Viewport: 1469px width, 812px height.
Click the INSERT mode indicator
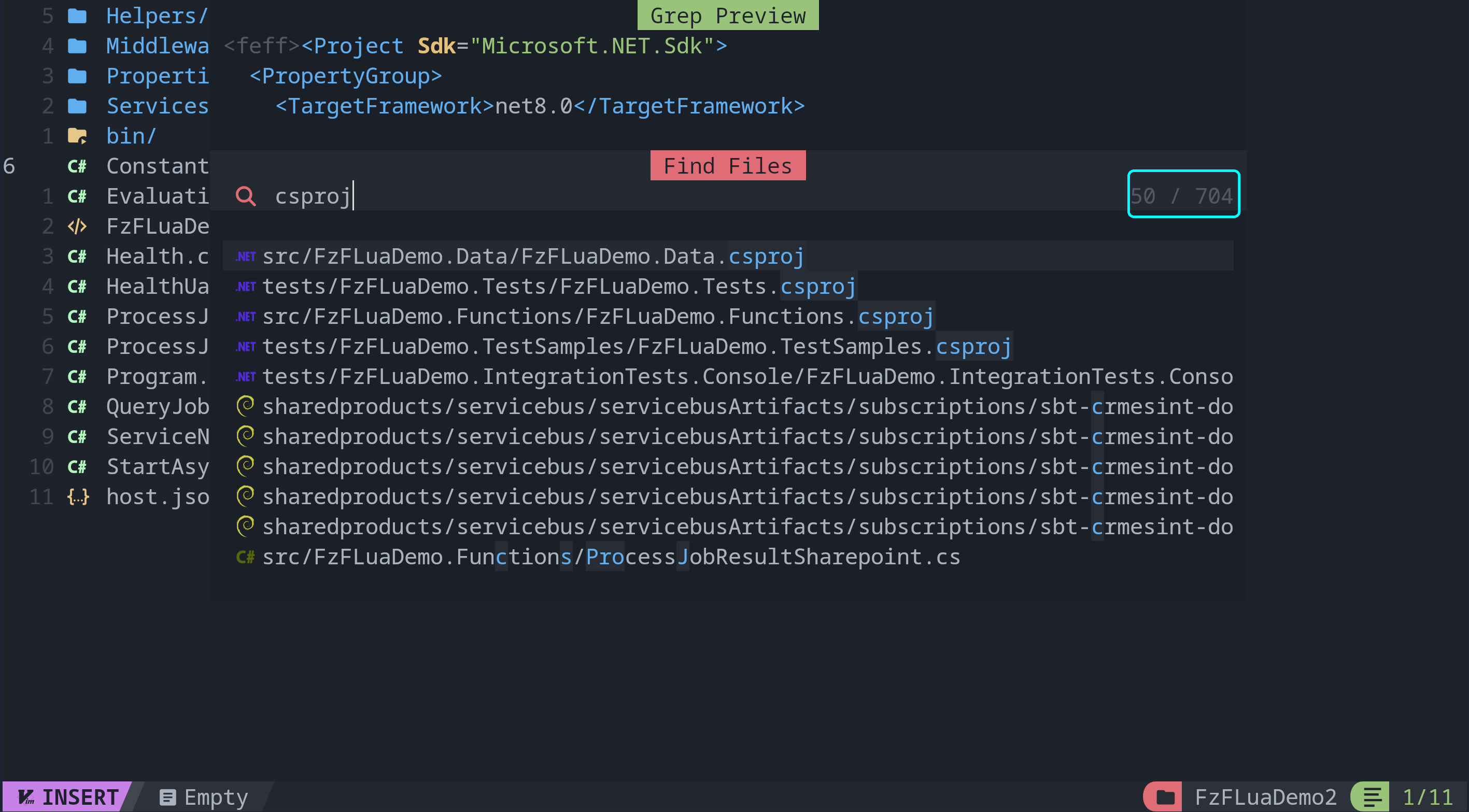tap(67, 797)
